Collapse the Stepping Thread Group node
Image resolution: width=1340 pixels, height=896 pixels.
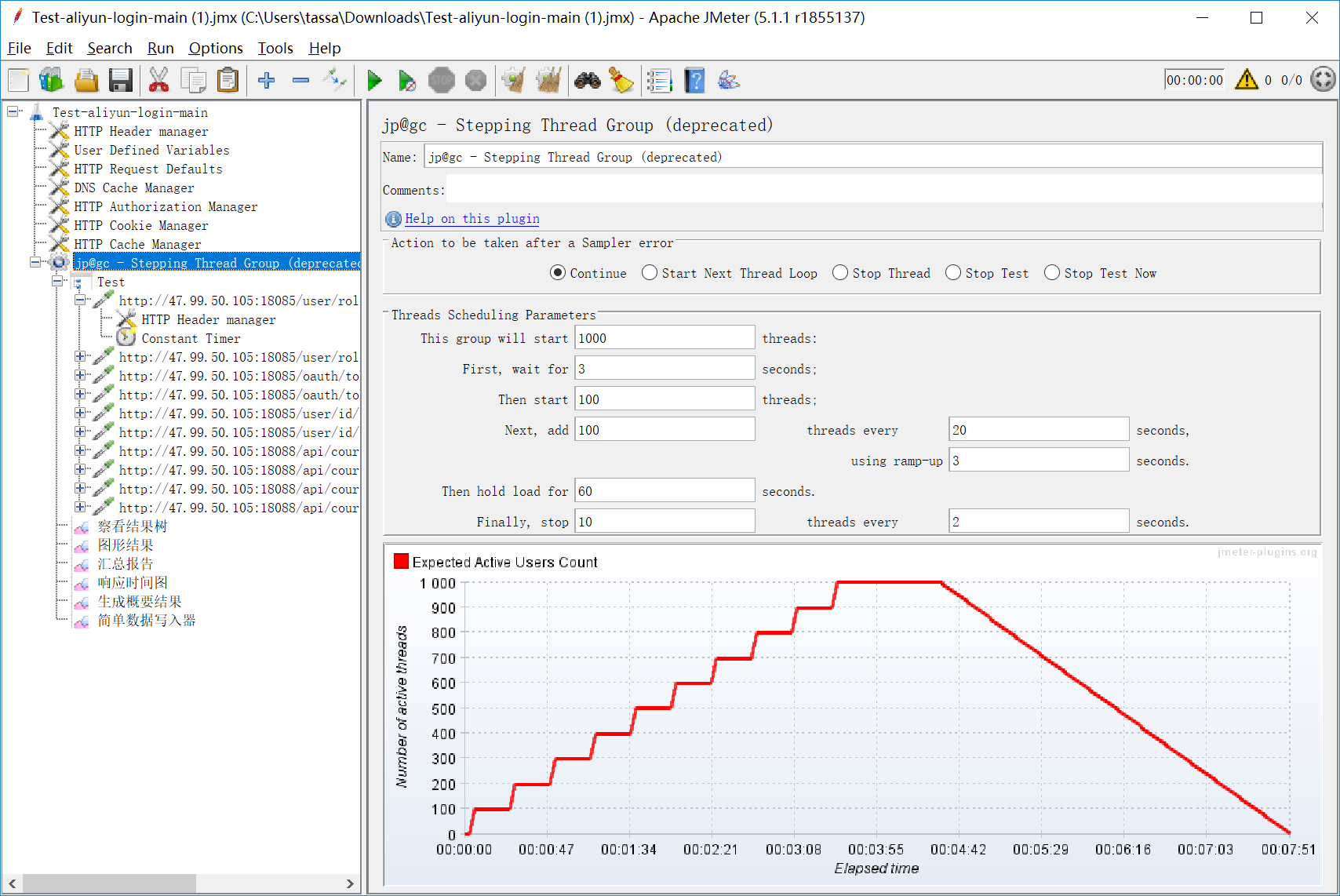[x=35, y=262]
